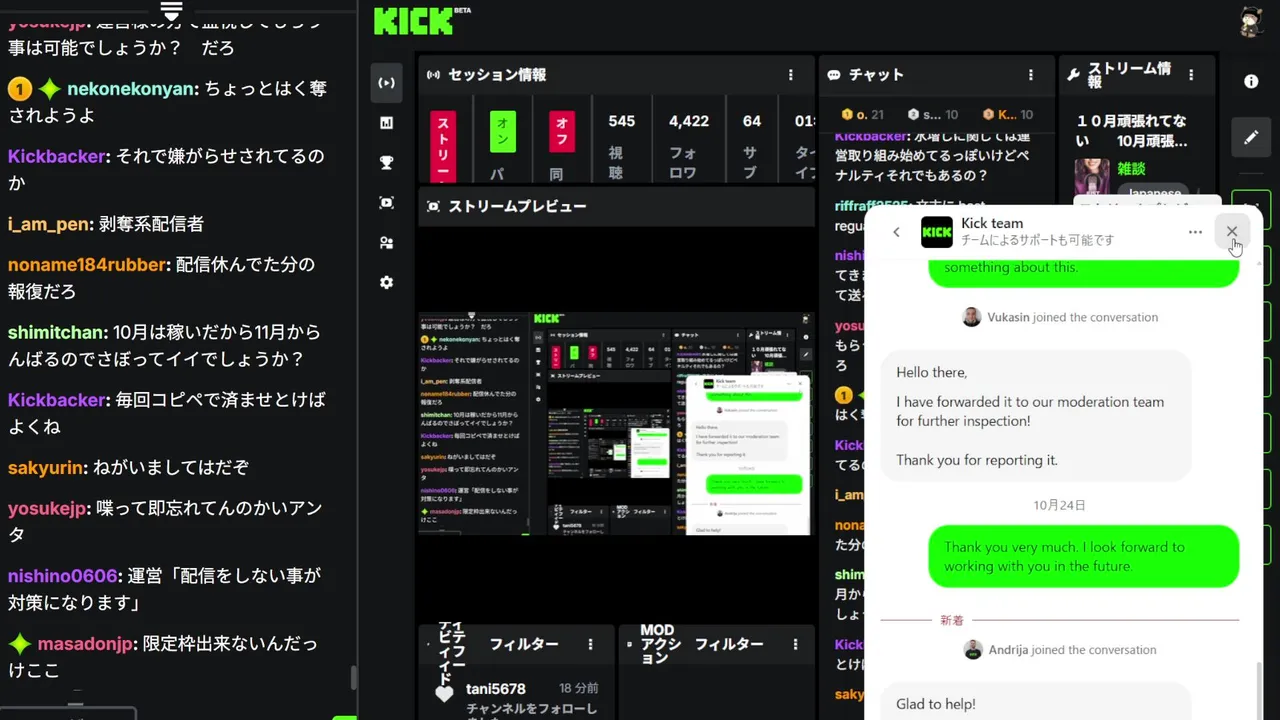1280x720 pixels.
Task: Click the heart icon next to tani5678
Action: (x=444, y=694)
